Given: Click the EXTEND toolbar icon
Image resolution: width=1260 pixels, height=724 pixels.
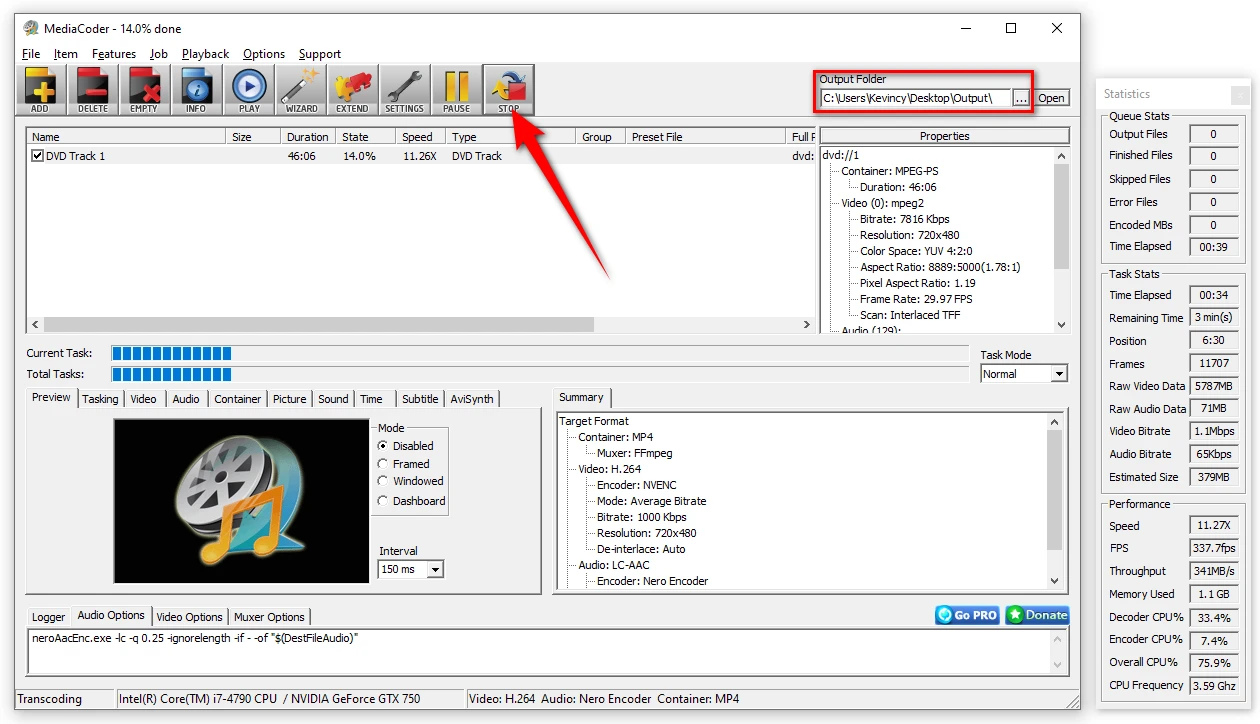Looking at the screenshot, I should pos(352,90).
